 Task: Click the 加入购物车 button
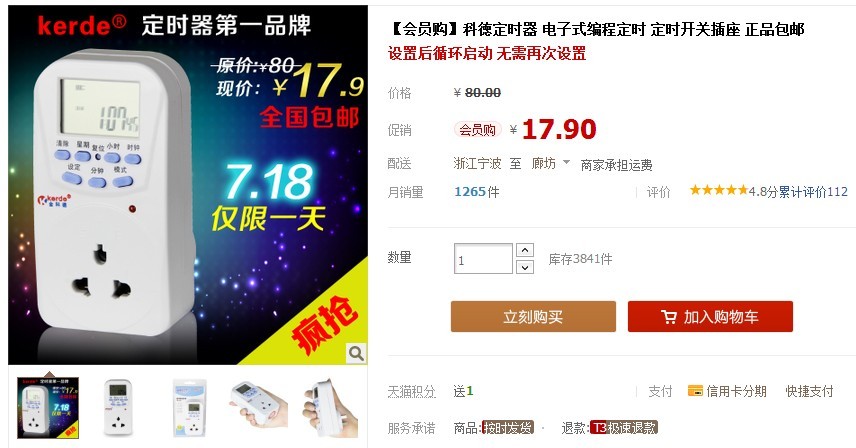(x=710, y=316)
